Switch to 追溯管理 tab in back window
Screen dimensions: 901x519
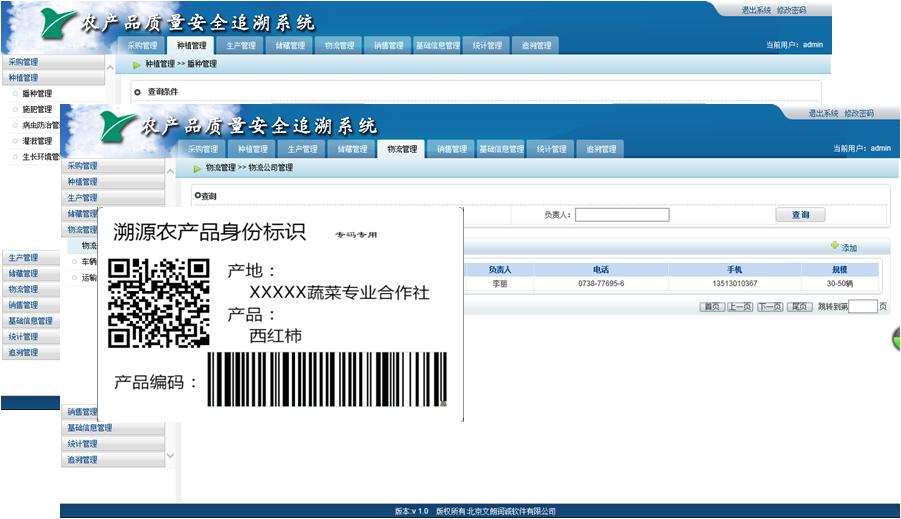(x=537, y=46)
